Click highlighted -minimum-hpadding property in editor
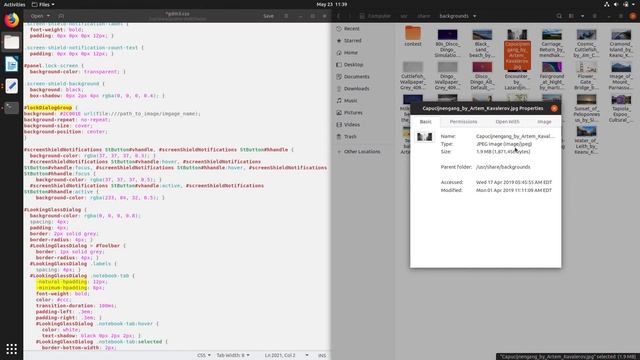This screenshot has width=640, height=360. pos(61,288)
